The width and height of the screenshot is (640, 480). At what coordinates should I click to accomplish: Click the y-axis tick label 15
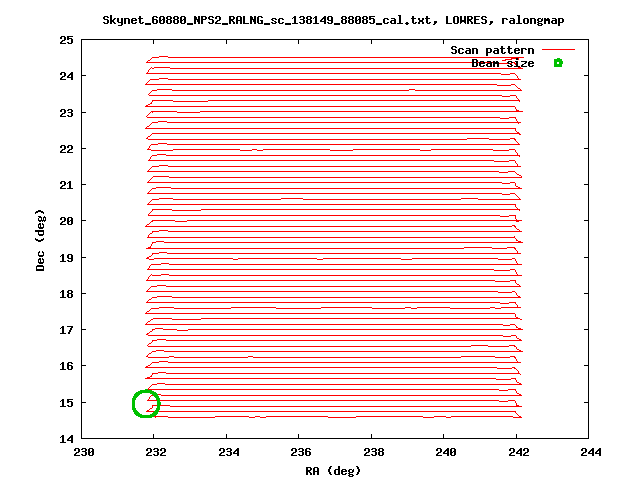(x=67, y=403)
